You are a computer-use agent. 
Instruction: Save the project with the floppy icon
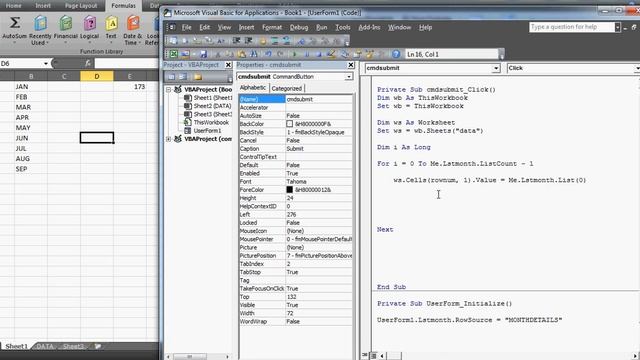(x=203, y=54)
